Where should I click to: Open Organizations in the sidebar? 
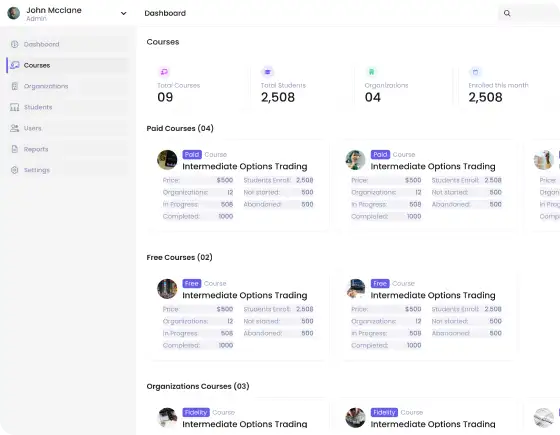point(68,86)
